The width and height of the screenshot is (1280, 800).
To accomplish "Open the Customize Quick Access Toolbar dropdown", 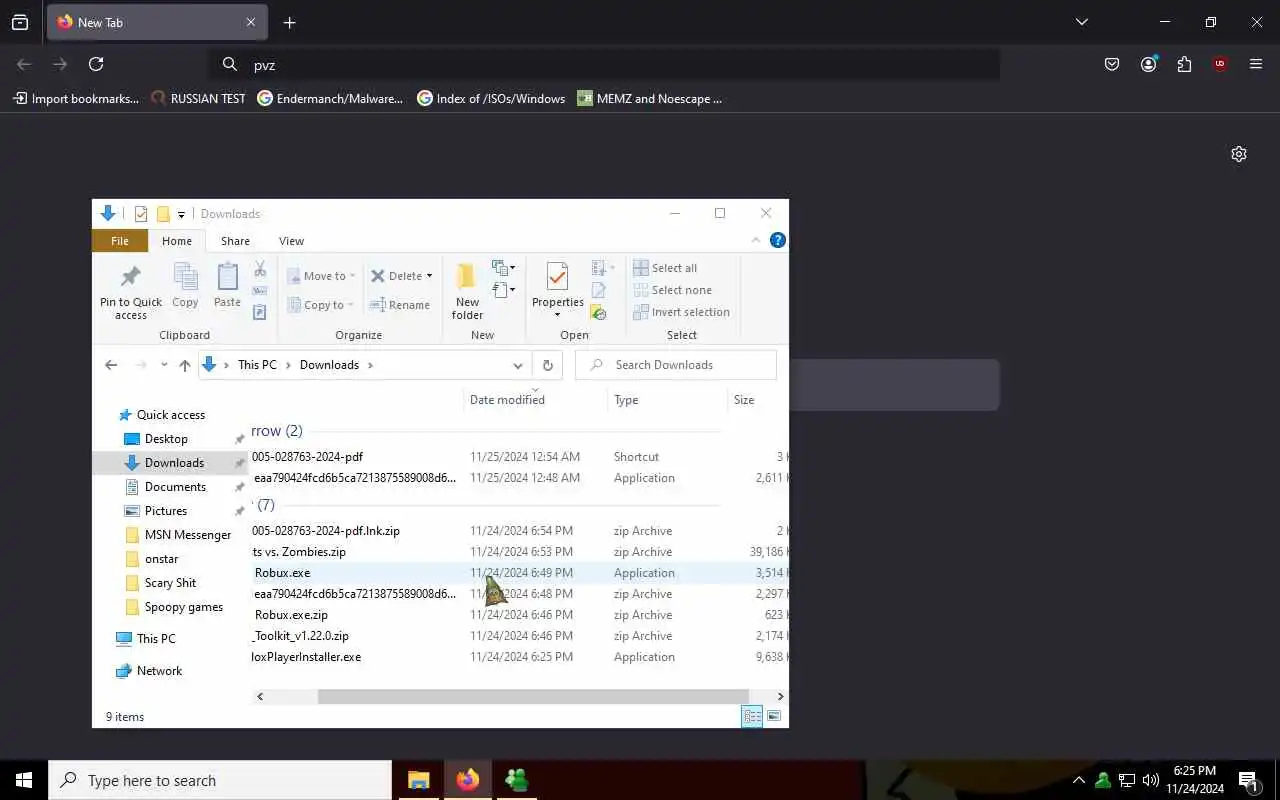I will tap(181, 214).
